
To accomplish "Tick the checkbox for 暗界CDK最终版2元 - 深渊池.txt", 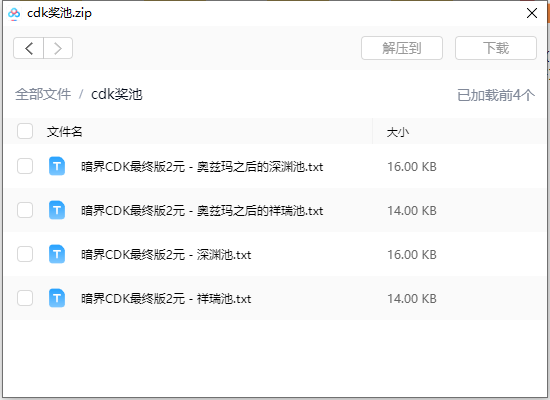I will (x=25, y=254).
